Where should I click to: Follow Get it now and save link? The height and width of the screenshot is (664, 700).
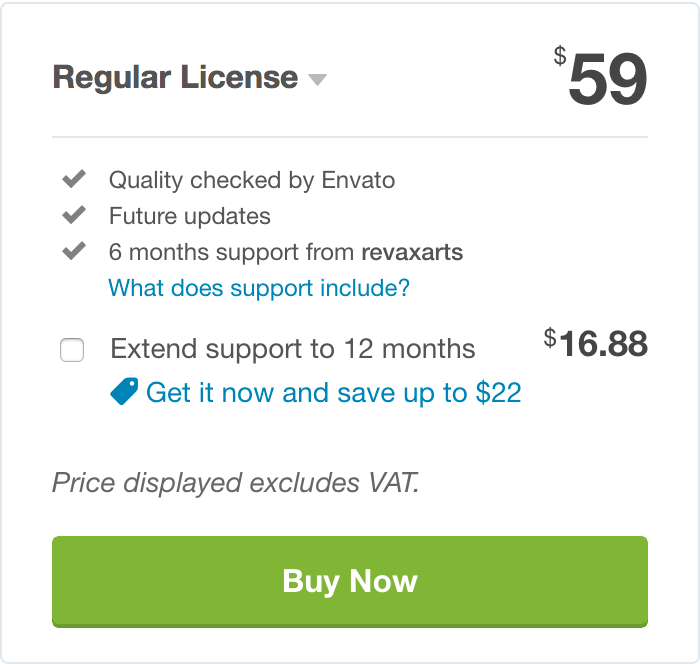coord(333,393)
